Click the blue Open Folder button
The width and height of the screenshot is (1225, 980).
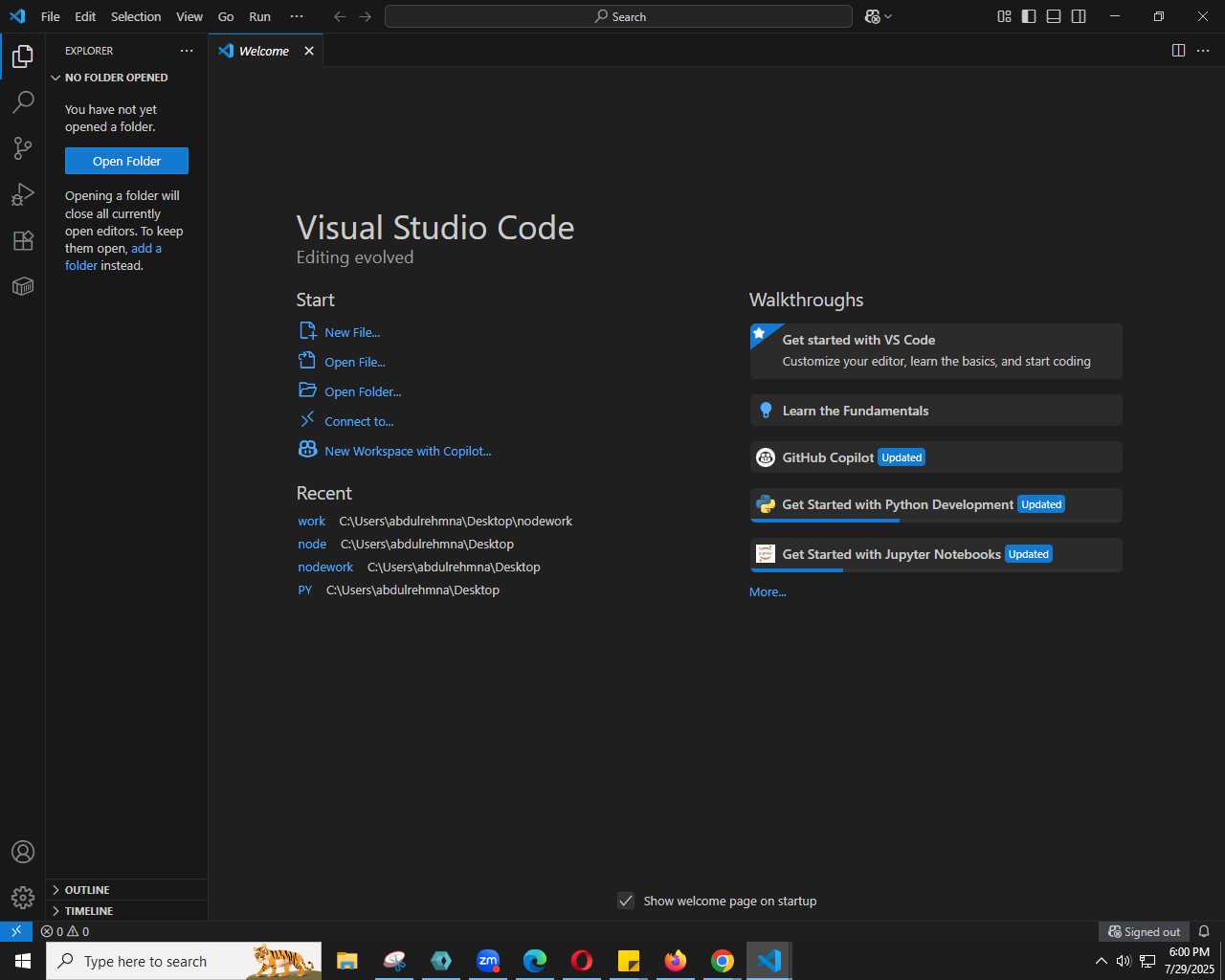click(126, 161)
